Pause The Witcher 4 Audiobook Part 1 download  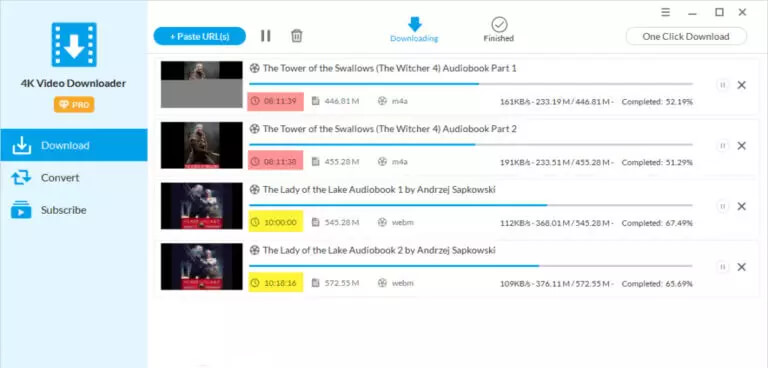click(x=722, y=85)
